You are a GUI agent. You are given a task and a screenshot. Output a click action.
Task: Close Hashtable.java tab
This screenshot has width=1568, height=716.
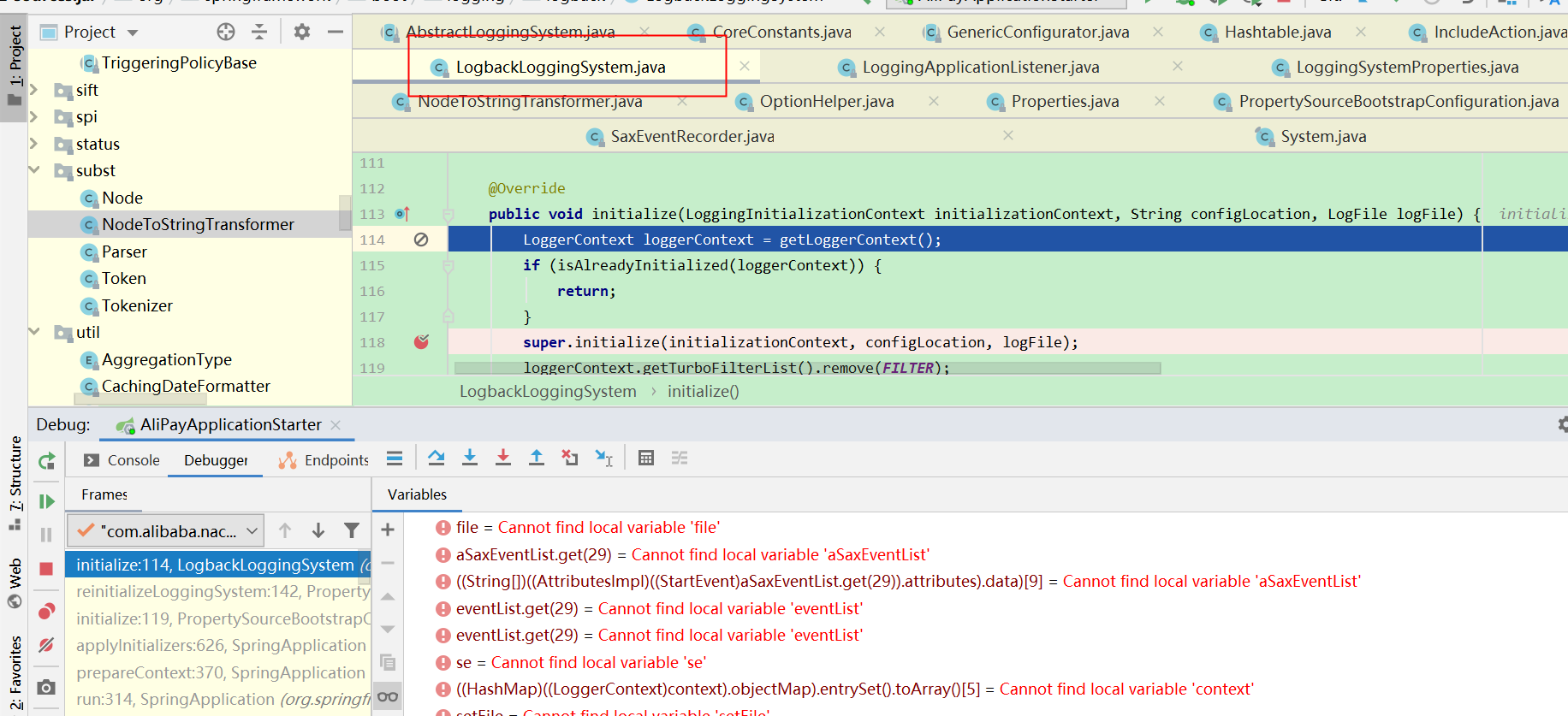tap(1360, 32)
